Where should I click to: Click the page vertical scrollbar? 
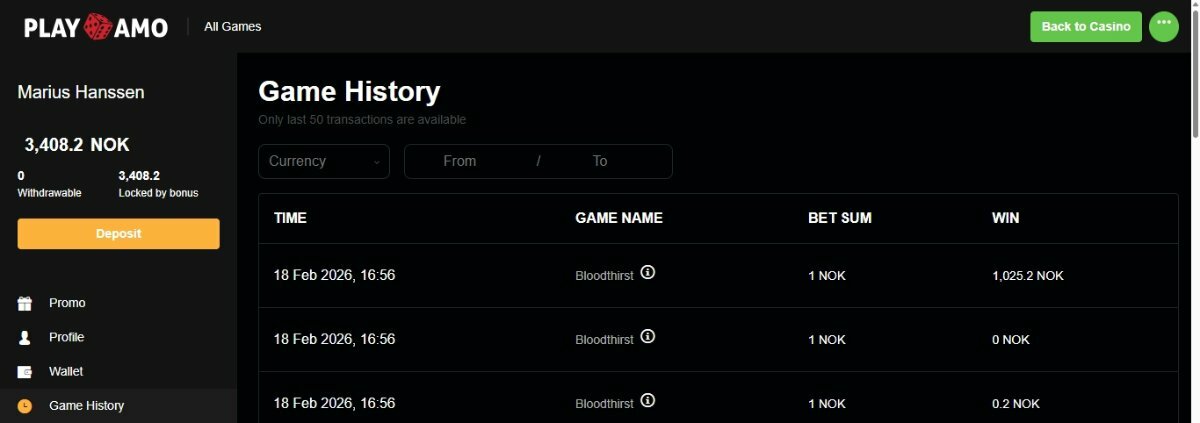1193,80
